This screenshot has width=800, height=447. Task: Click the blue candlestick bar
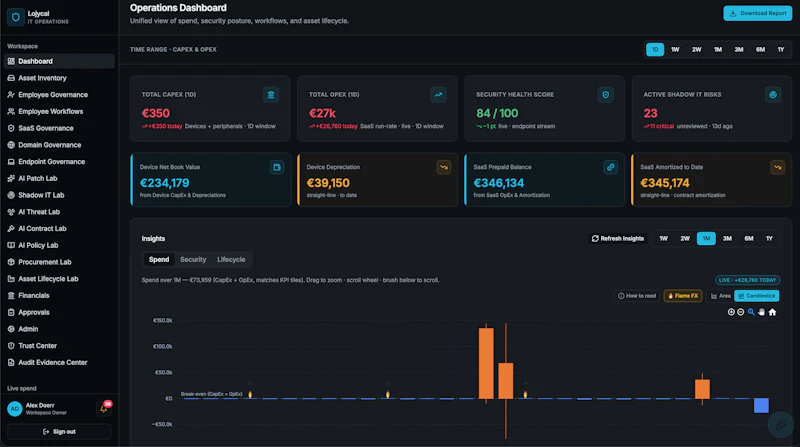pyautogui.click(x=761, y=406)
